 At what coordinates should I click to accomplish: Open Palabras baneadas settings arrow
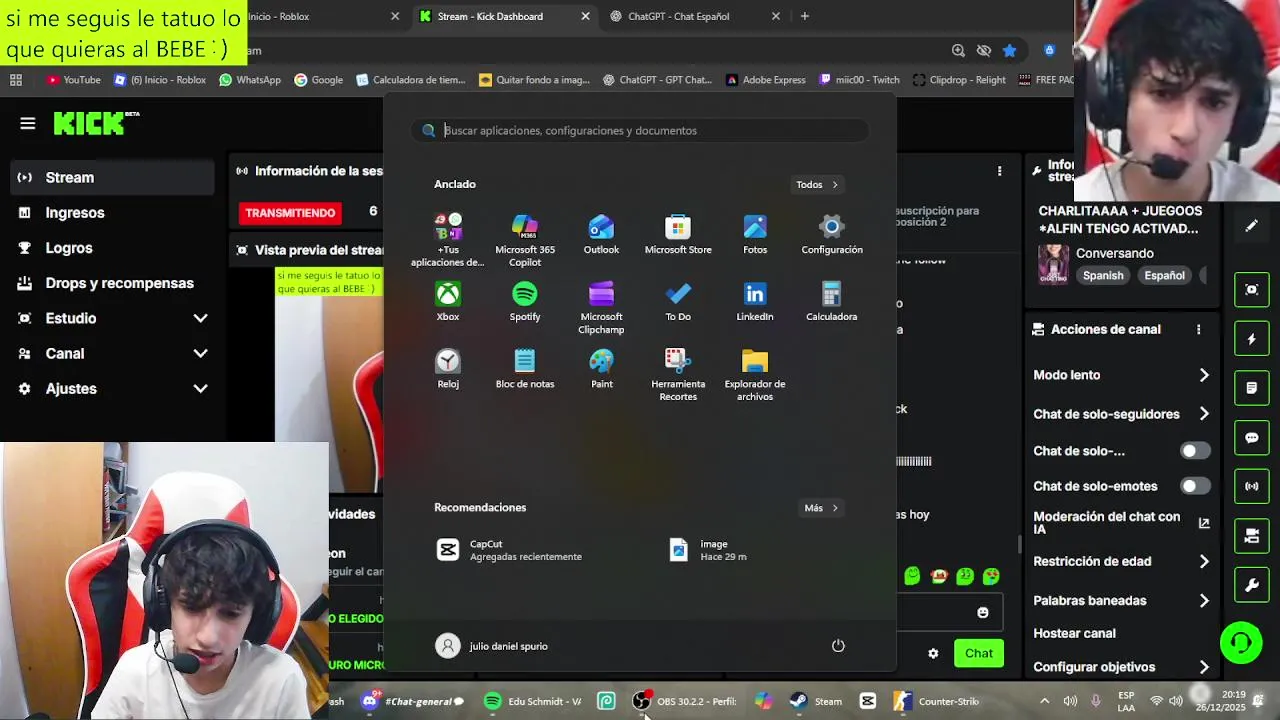[x=1204, y=601]
